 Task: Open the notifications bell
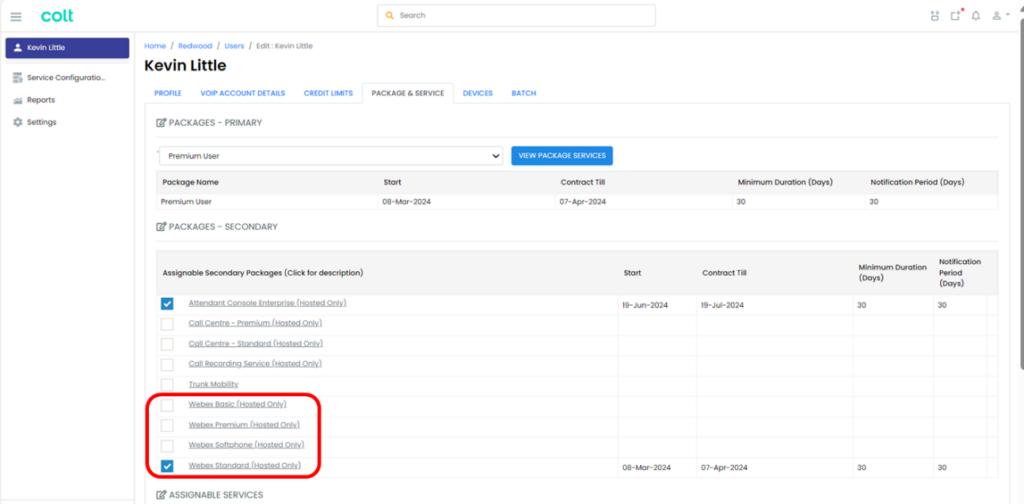tap(976, 16)
